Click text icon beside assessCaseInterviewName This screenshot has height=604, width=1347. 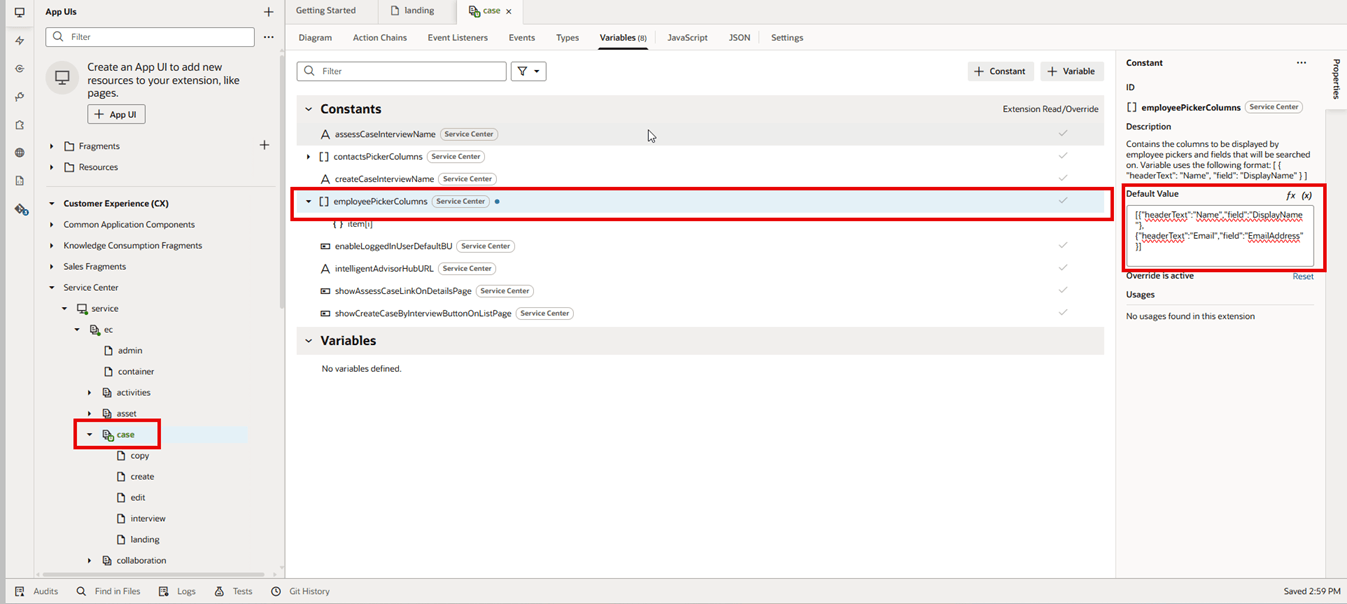[325, 134]
